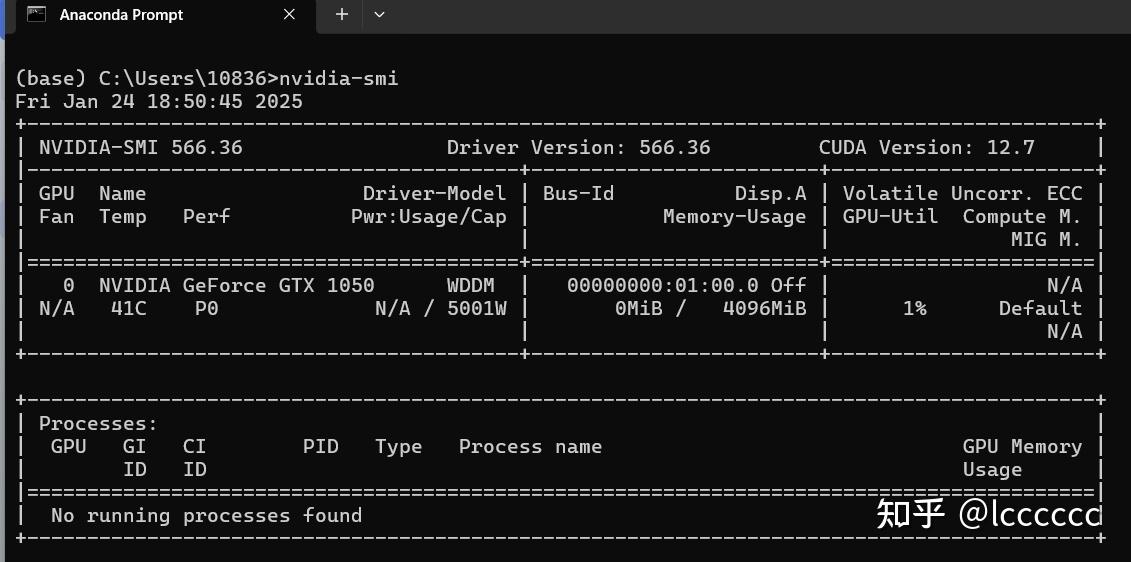The image size is (1131, 562).
Task: Click the Compute M. column header
Action: (x=1022, y=216)
